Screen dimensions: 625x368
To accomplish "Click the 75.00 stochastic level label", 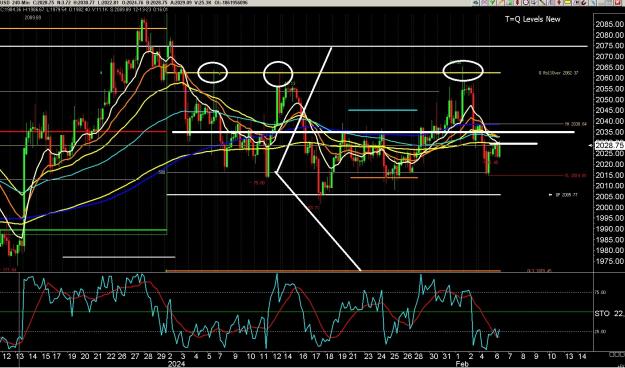I will pyautogui.click(x=601, y=292).
